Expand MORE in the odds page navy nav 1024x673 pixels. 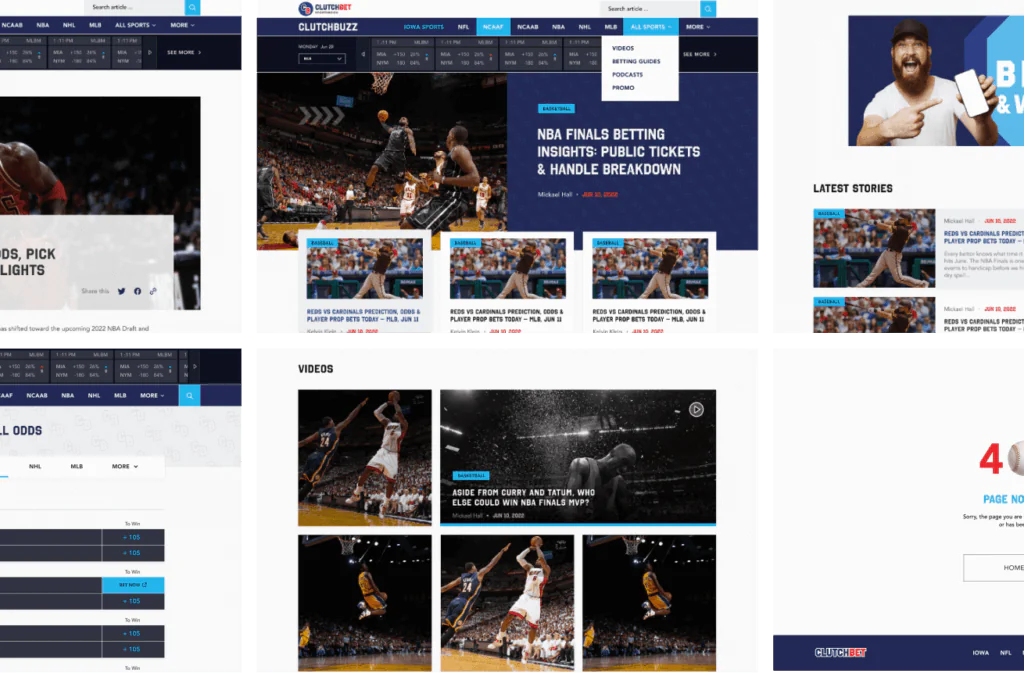[x=152, y=396]
